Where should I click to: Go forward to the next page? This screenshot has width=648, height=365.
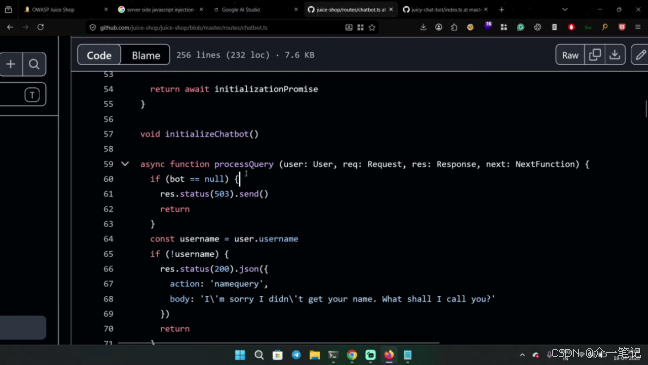click(25, 27)
